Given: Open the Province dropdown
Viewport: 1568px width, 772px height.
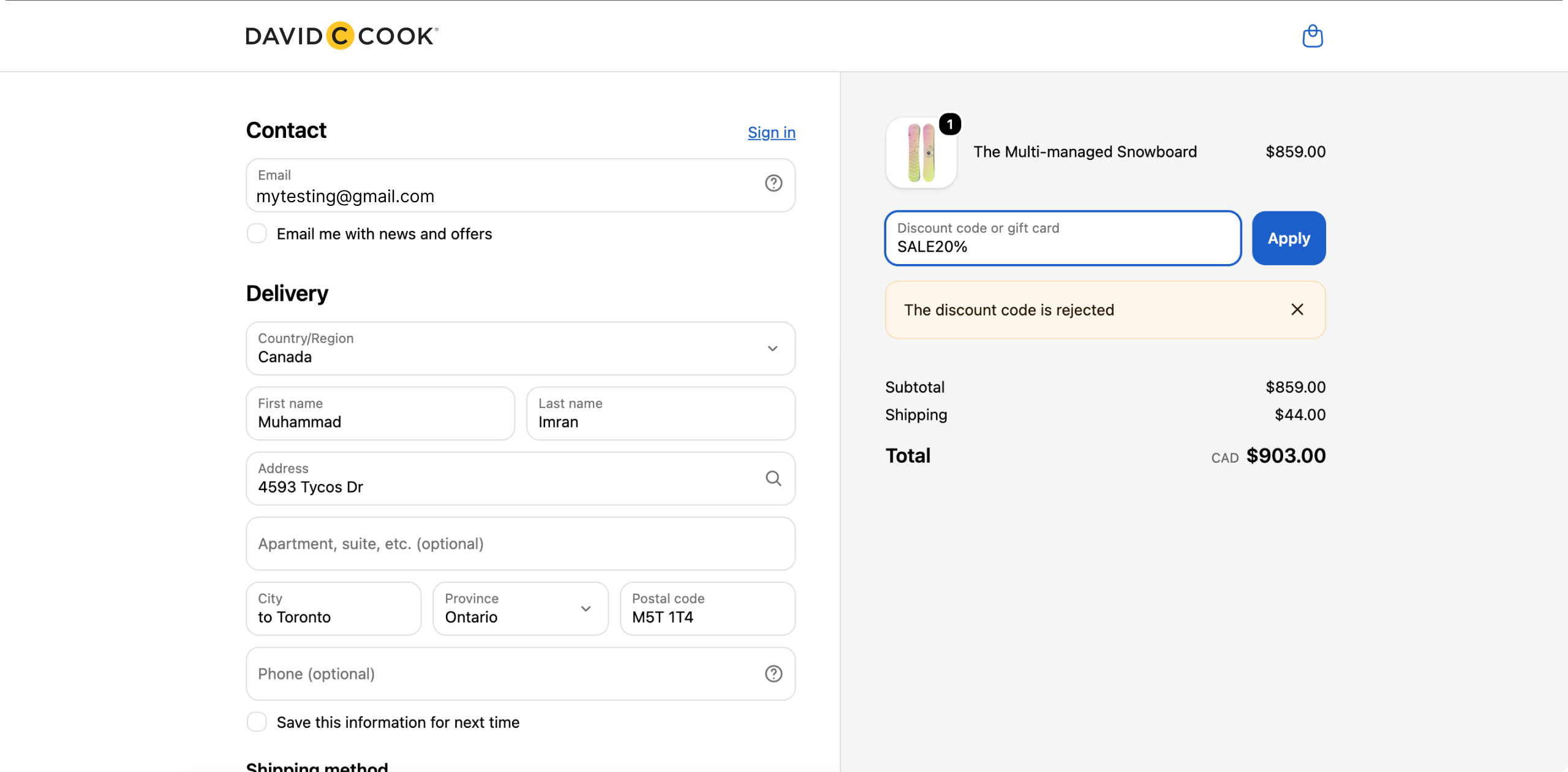Looking at the screenshot, I should 521,609.
